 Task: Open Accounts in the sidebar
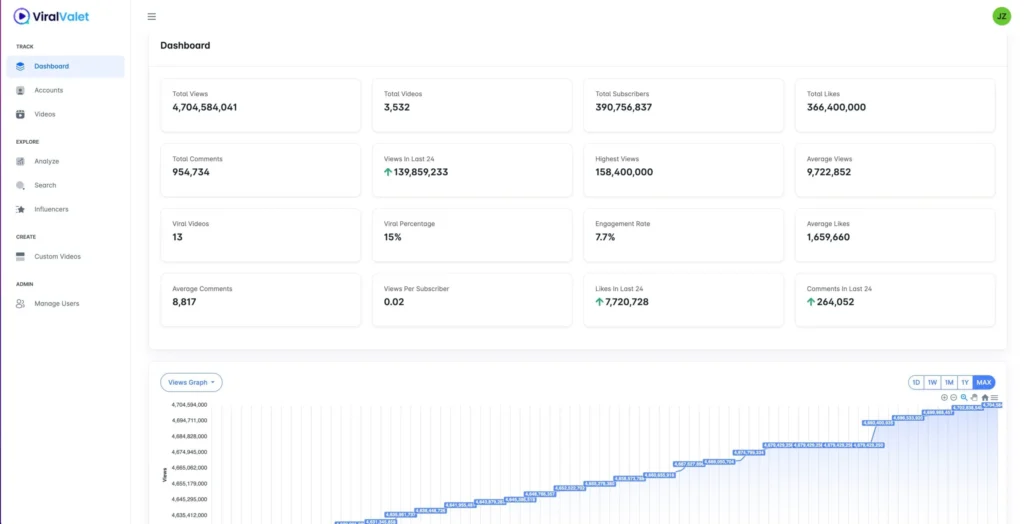(48, 90)
